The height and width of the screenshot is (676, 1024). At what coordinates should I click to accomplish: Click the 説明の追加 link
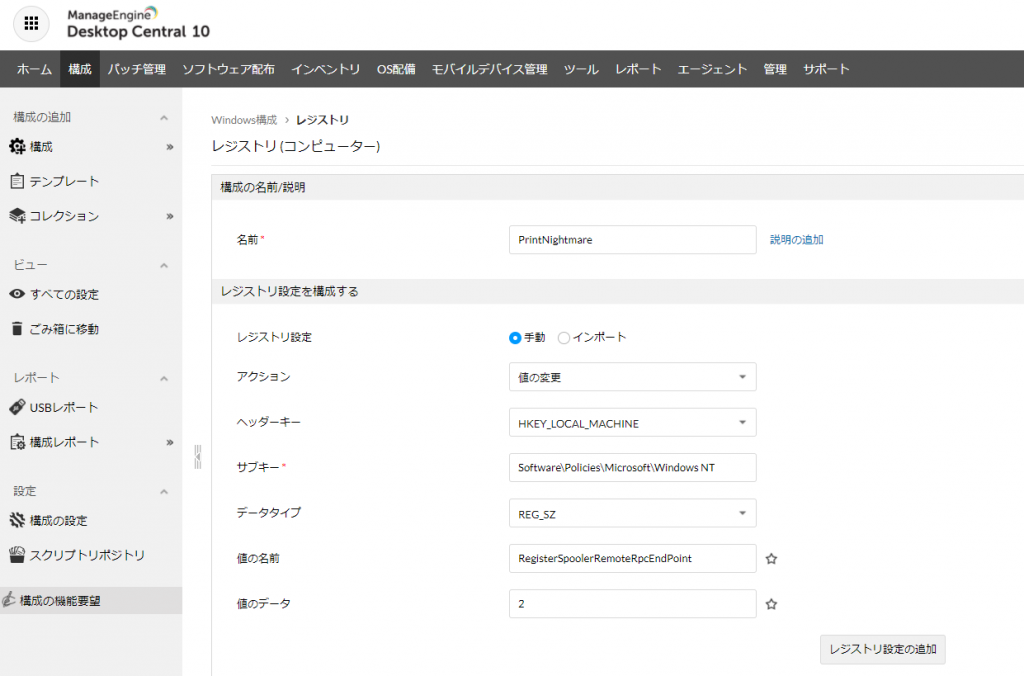coord(797,240)
